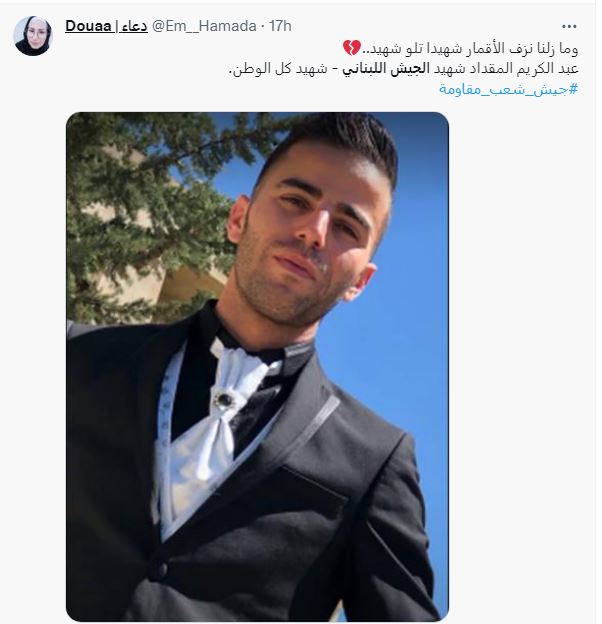Expand the attached photo of the man
Viewport: 602px width, 624px height.
click(257, 367)
